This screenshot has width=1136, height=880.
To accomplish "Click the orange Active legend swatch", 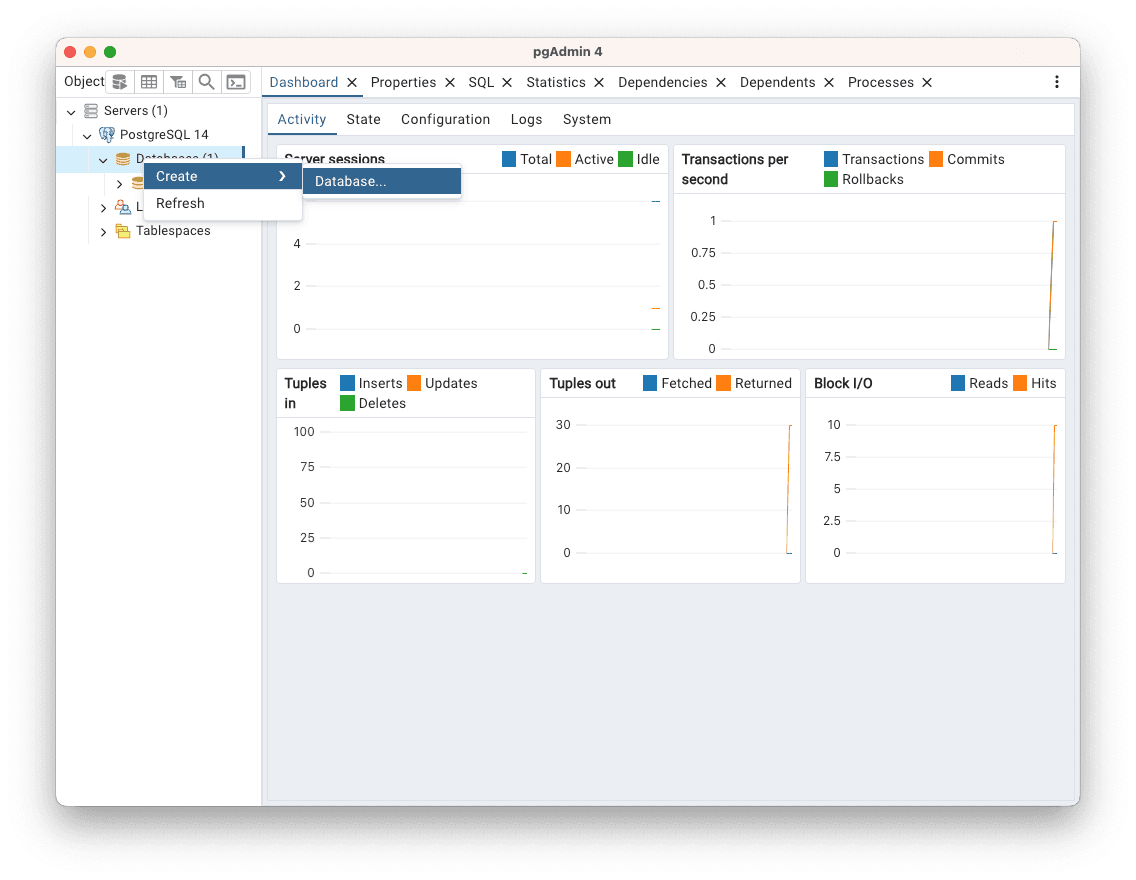I will point(563,159).
